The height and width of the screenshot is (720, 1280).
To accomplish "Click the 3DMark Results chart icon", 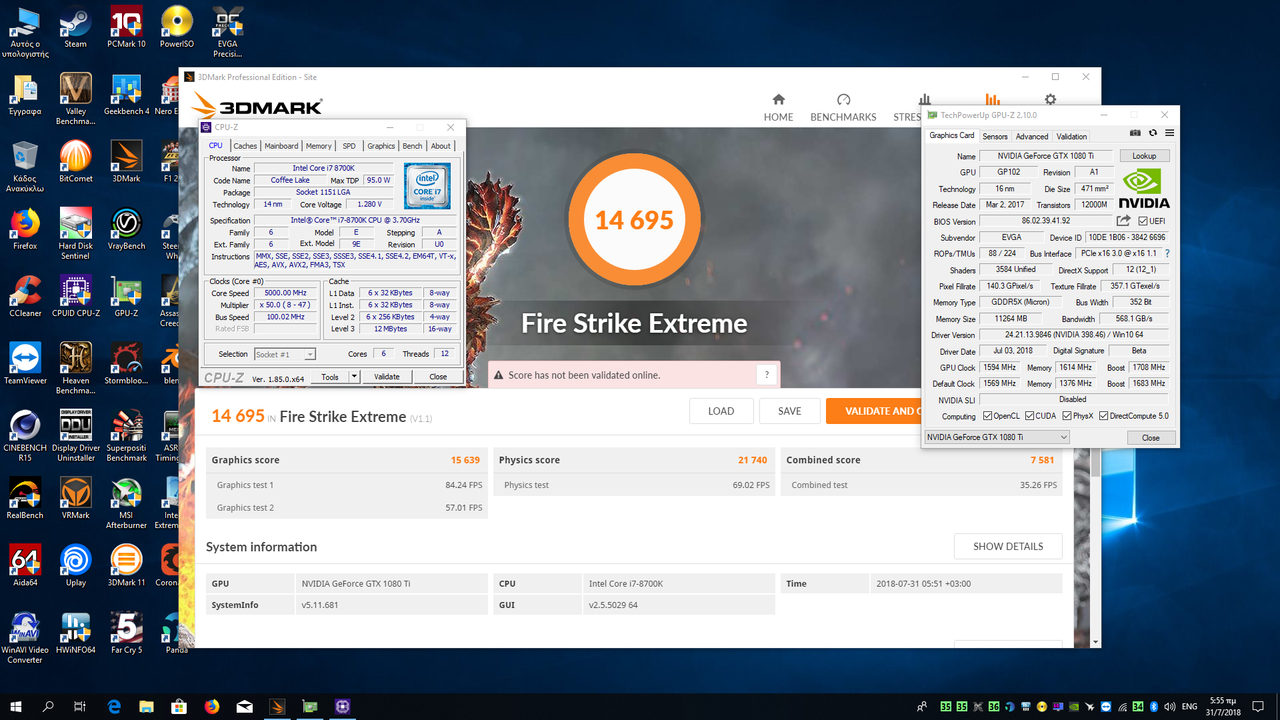I will [992, 100].
